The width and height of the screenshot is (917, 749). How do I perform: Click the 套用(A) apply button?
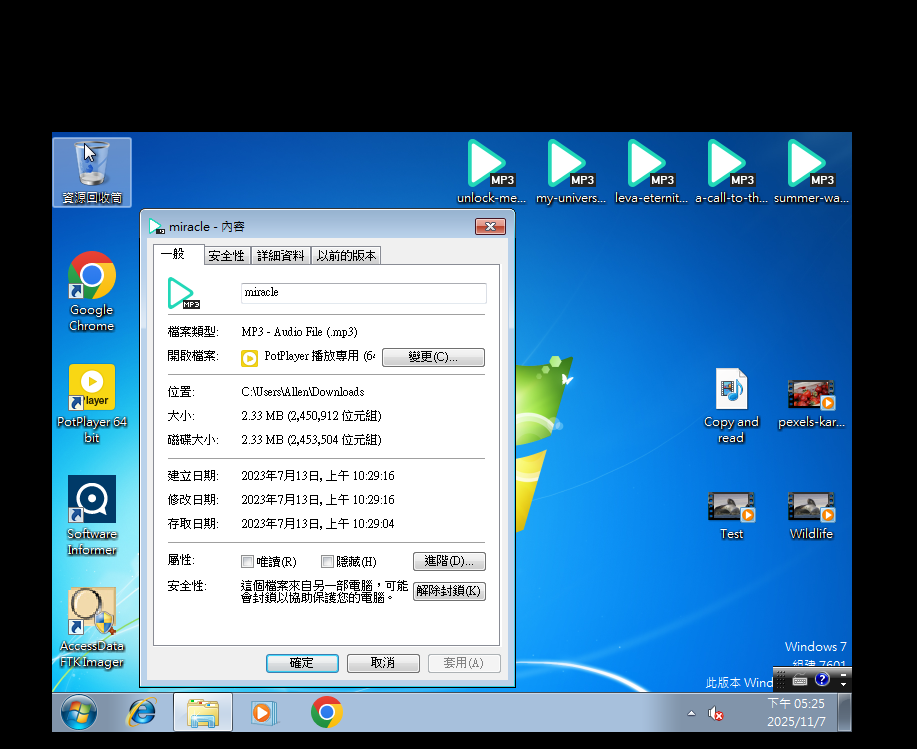(x=464, y=663)
